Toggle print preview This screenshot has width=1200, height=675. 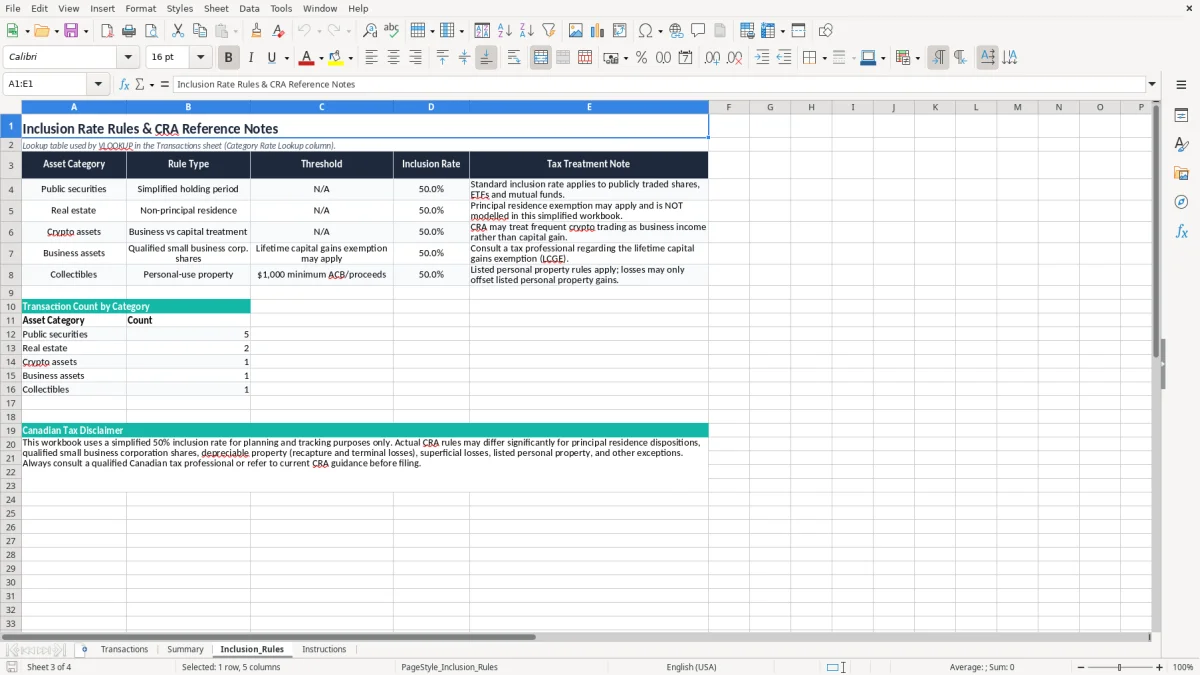(x=151, y=31)
